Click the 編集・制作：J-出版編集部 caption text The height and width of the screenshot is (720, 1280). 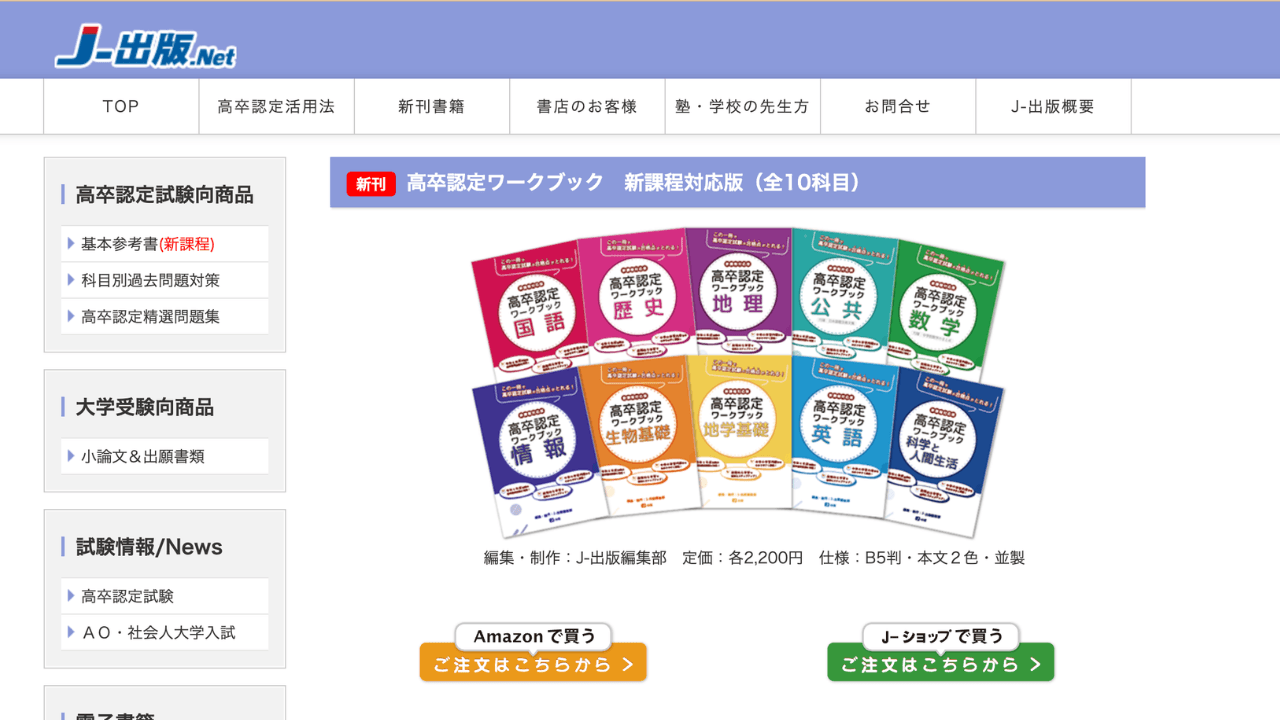(x=575, y=558)
